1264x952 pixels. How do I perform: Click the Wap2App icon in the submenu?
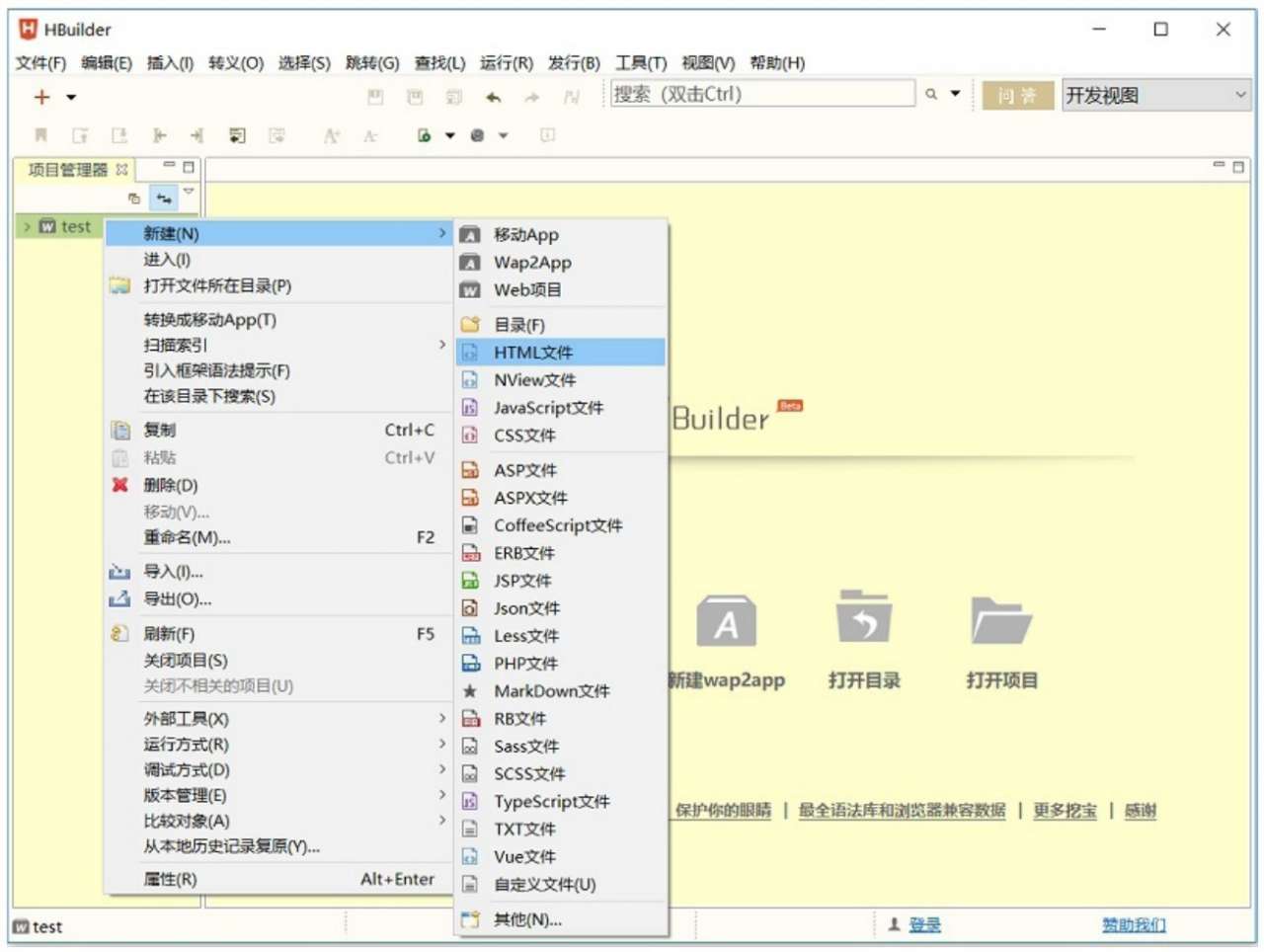click(470, 263)
